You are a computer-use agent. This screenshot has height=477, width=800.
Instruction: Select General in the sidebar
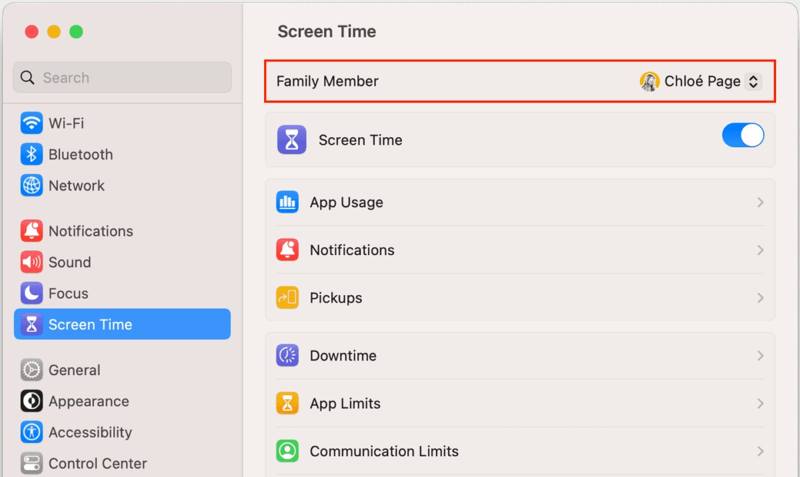122,370
